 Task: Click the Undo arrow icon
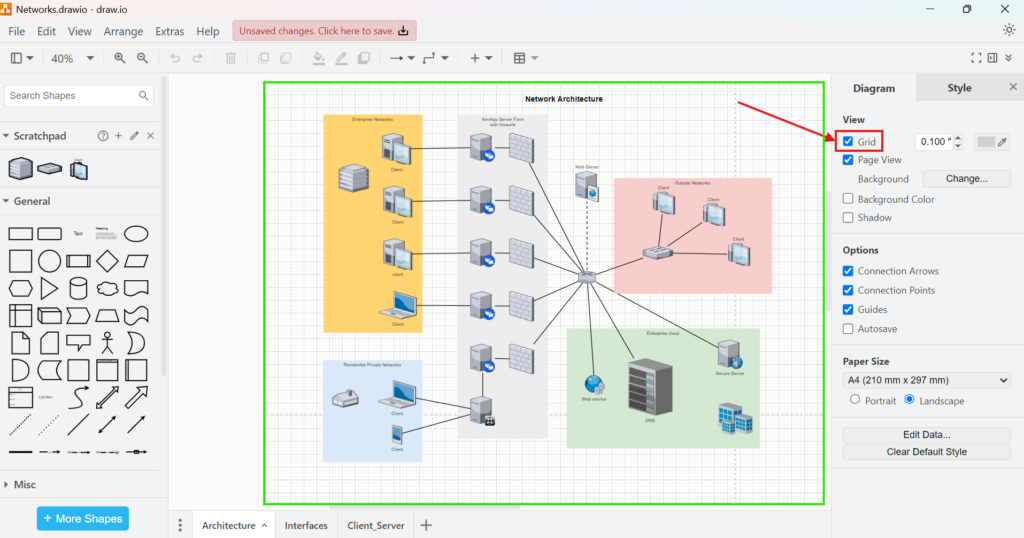176,59
